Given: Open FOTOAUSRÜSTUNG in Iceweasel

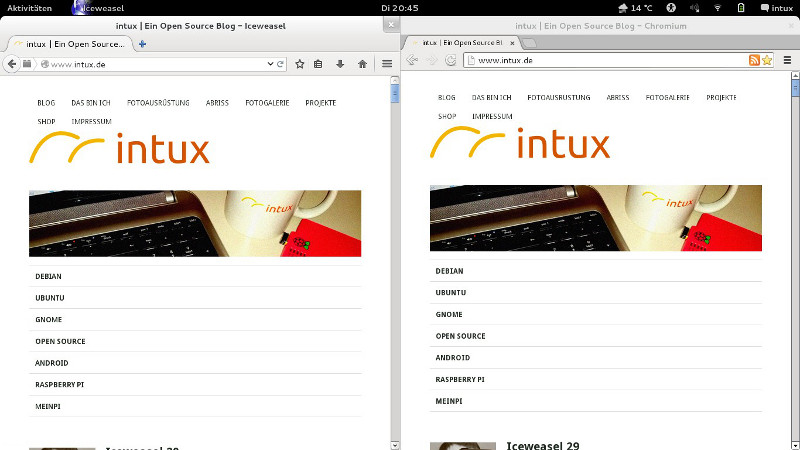Looking at the screenshot, I should coord(158,103).
